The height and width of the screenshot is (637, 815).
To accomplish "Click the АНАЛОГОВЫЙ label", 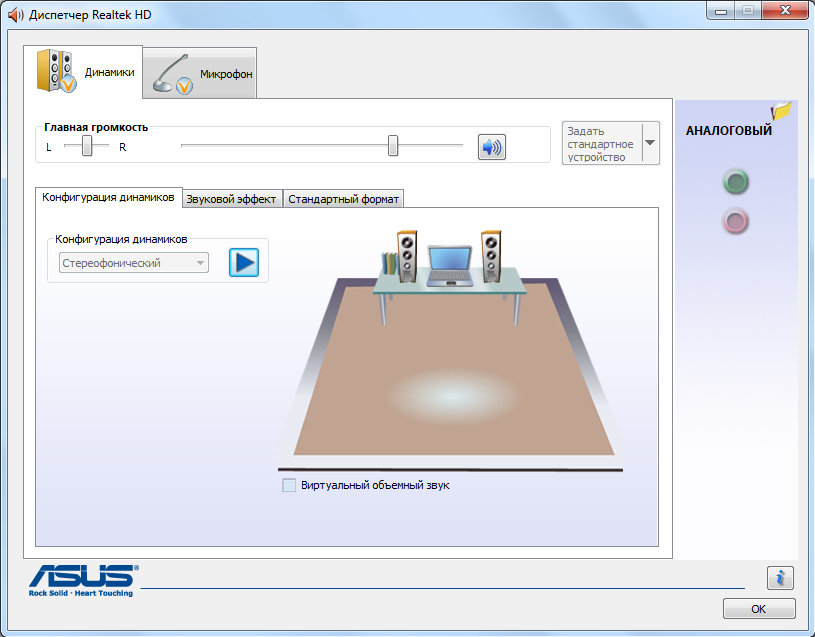I will tap(729, 130).
